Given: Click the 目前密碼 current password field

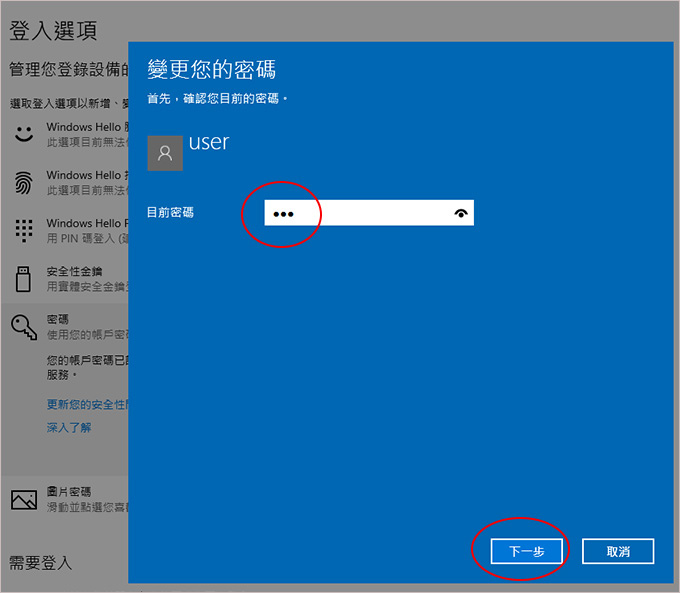Looking at the screenshot, I should pyautogui.click(x=369, y=213).
